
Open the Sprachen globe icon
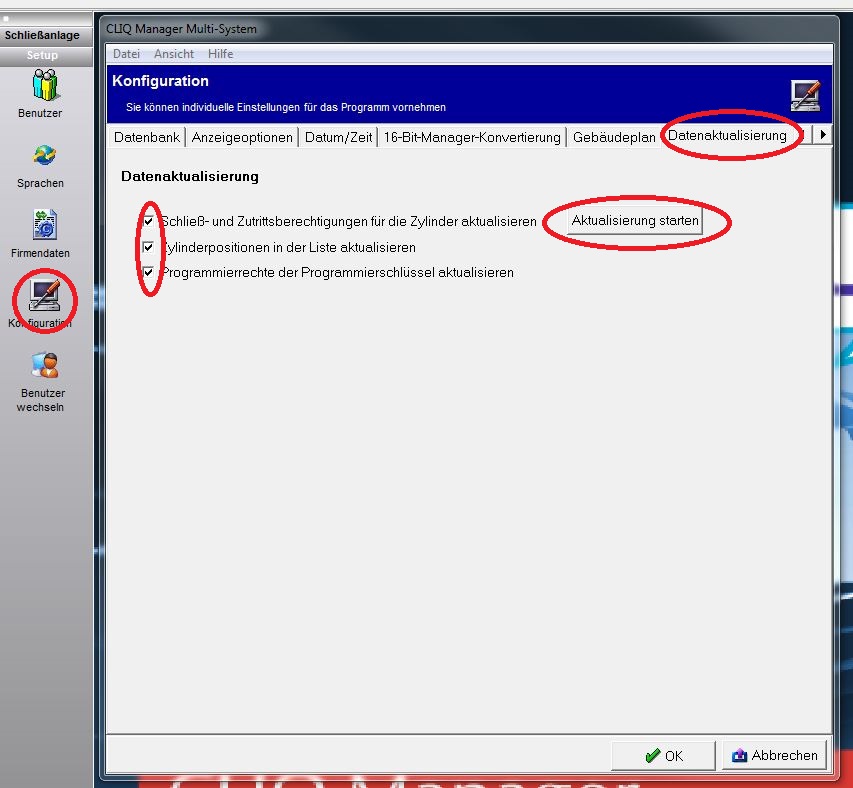tap(44, 156)
